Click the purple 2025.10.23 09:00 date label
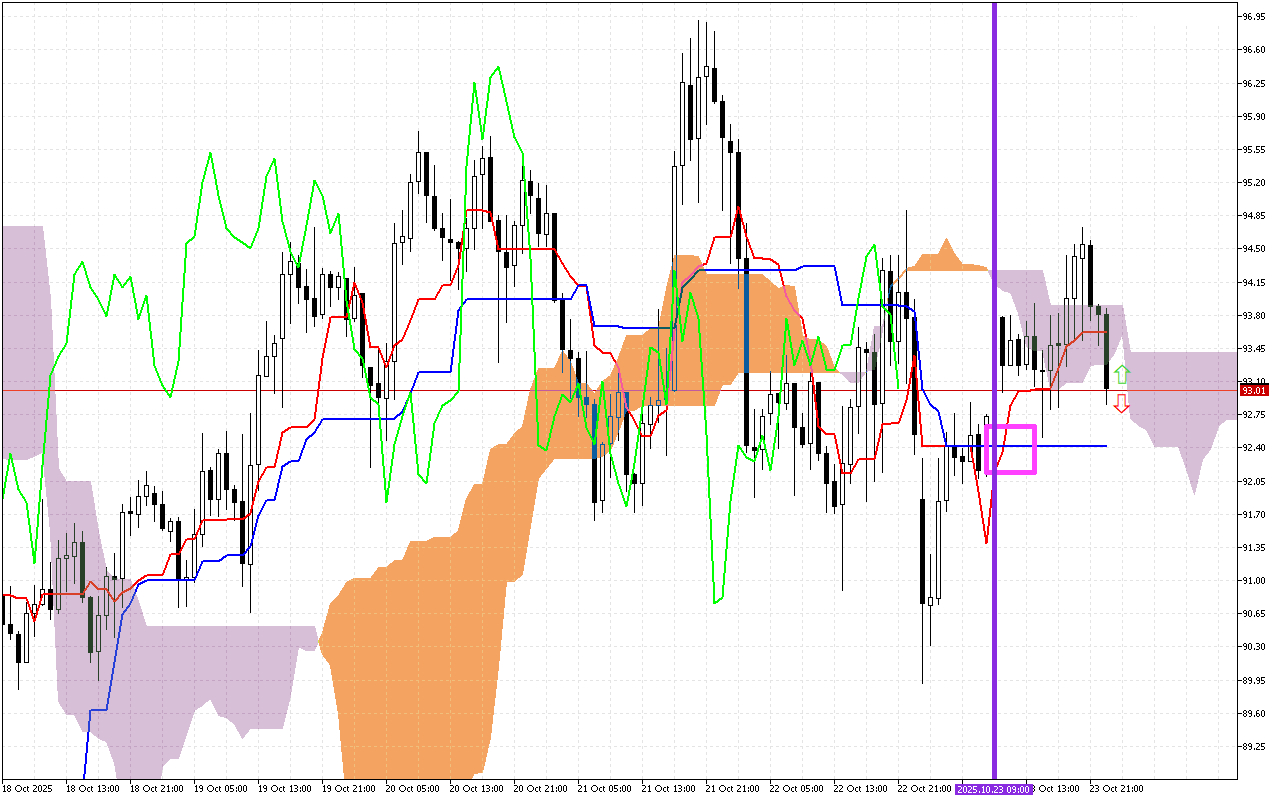Image resolution: width=1280 pixels, height=800 pixels. (x=994, y=789)
